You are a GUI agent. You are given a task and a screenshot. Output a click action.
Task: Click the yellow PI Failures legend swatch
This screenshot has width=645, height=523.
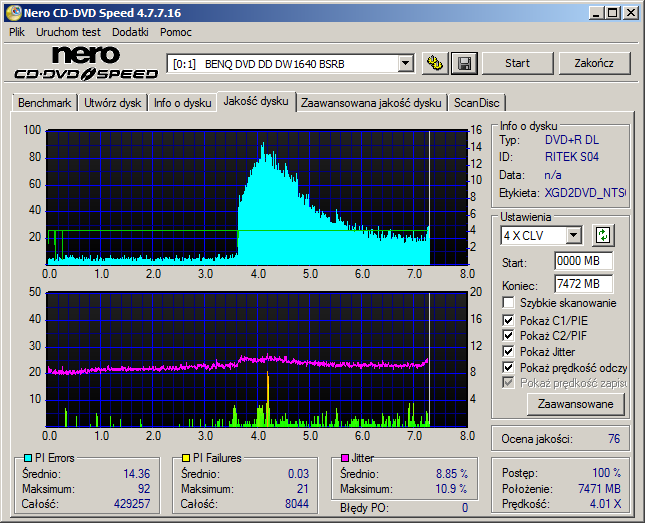pyautogui.click(x=186, y=458)
